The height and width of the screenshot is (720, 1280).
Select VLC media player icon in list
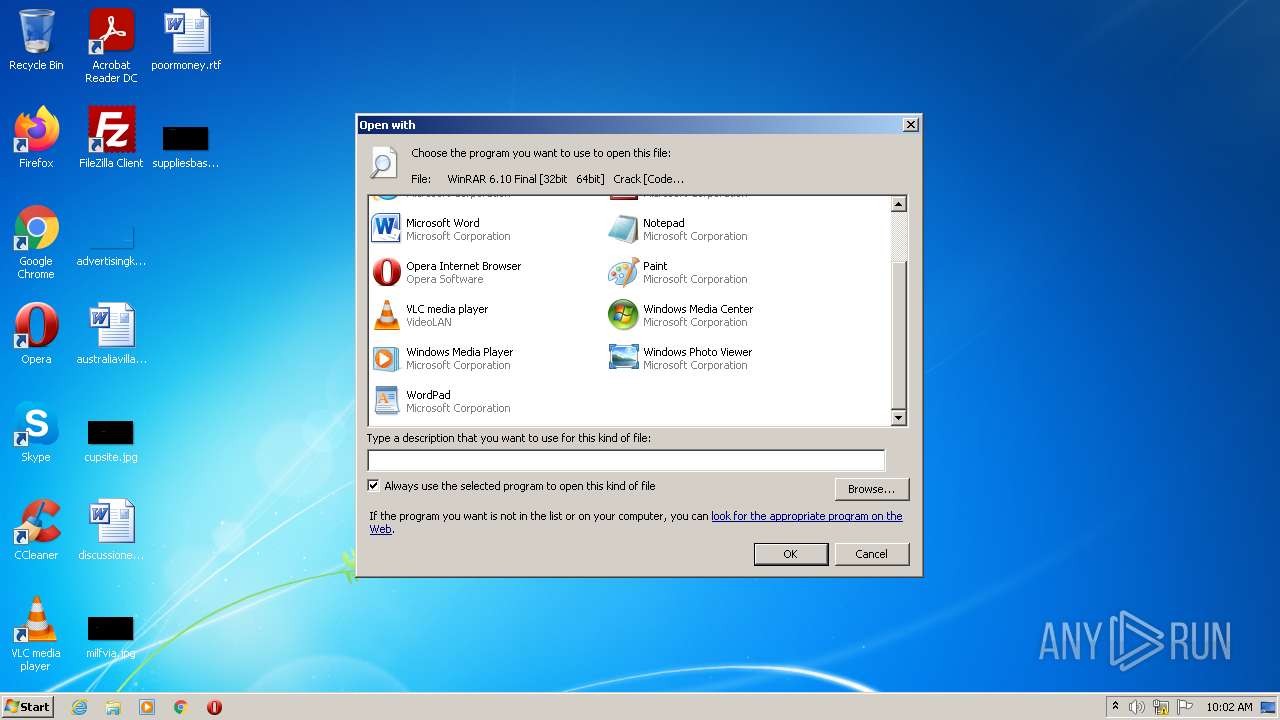(x=386, y=315)
